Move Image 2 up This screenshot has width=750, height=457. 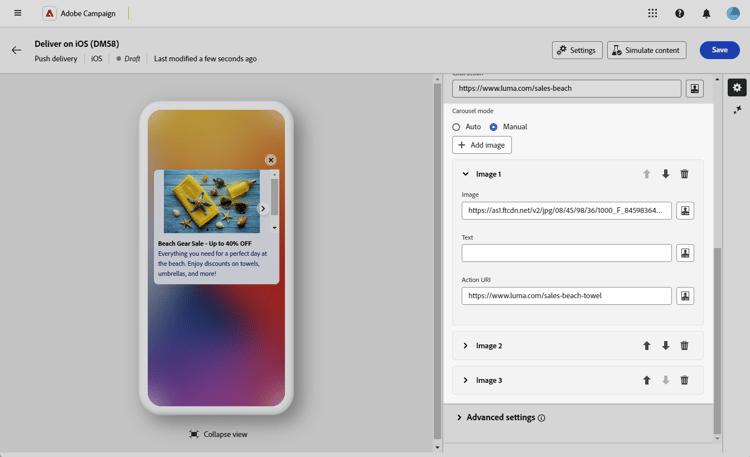647,346
